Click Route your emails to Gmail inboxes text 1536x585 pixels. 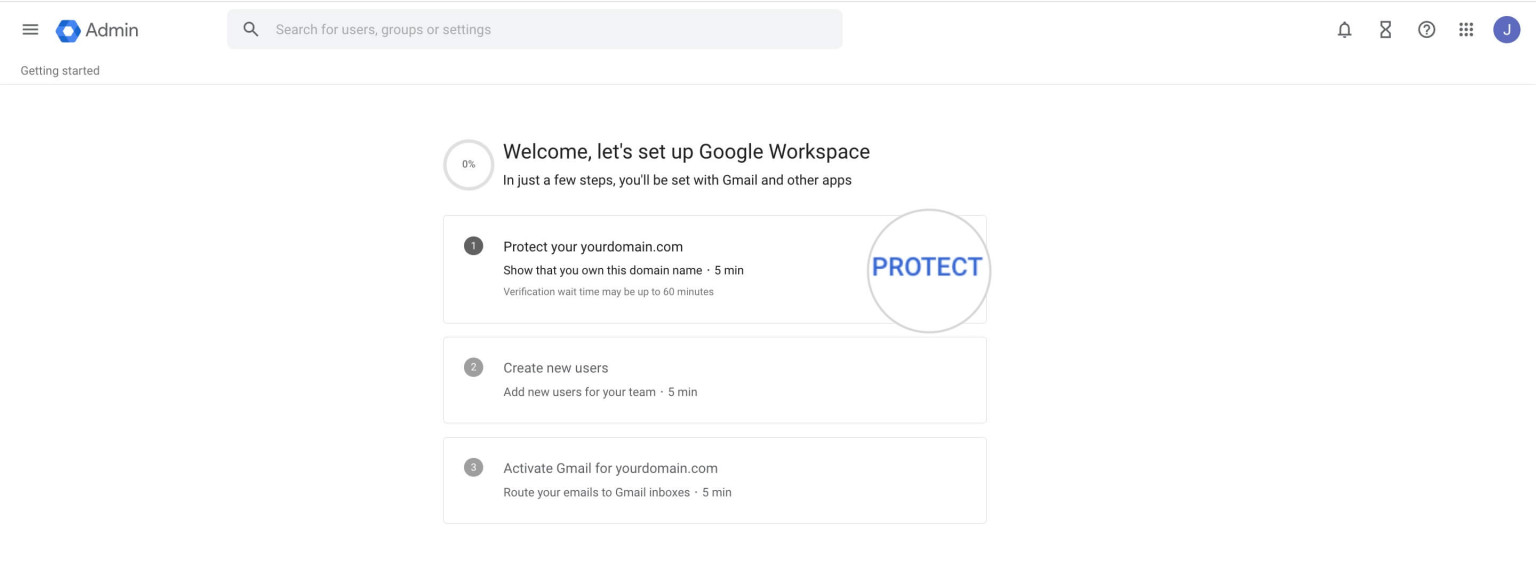[x=597, y=492]
